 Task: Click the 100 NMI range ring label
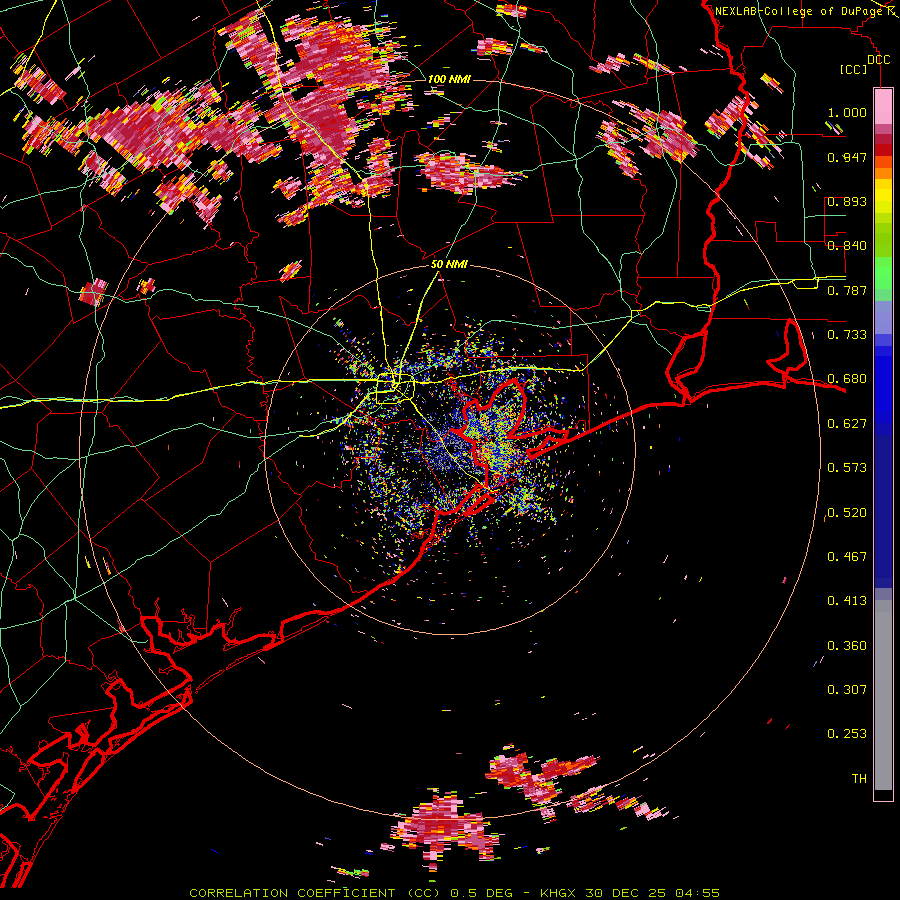click(449, 79)
